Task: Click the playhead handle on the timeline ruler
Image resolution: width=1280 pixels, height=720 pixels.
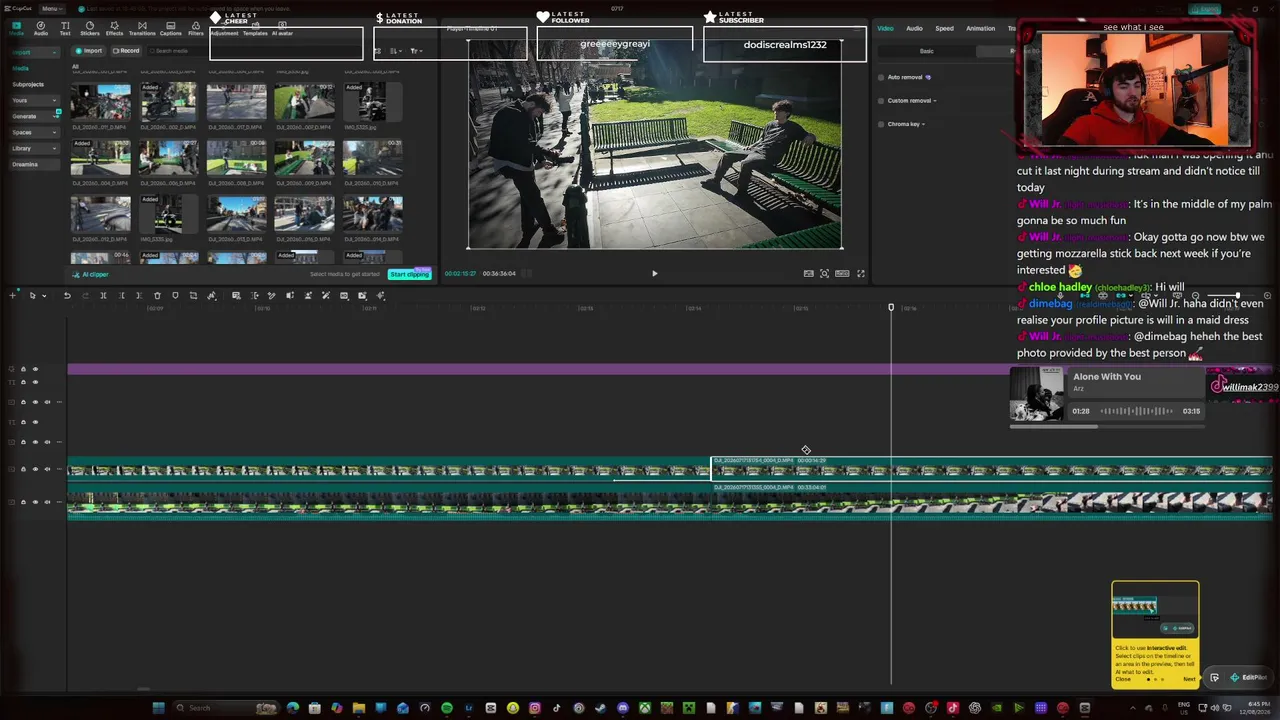Action: pyautogui.click(x=891, y=307)
